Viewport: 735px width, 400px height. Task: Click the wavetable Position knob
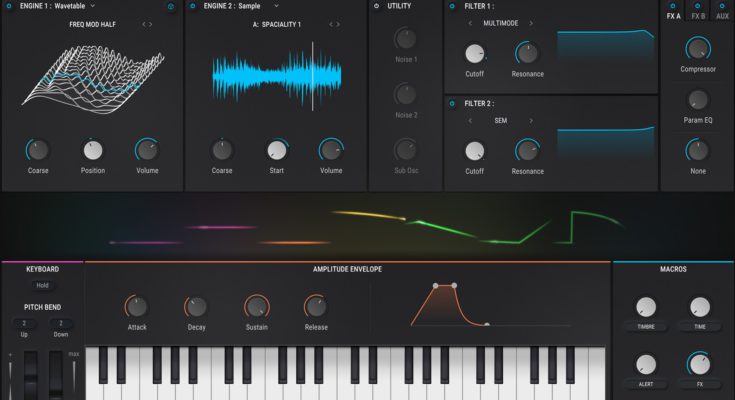[93, 150]
